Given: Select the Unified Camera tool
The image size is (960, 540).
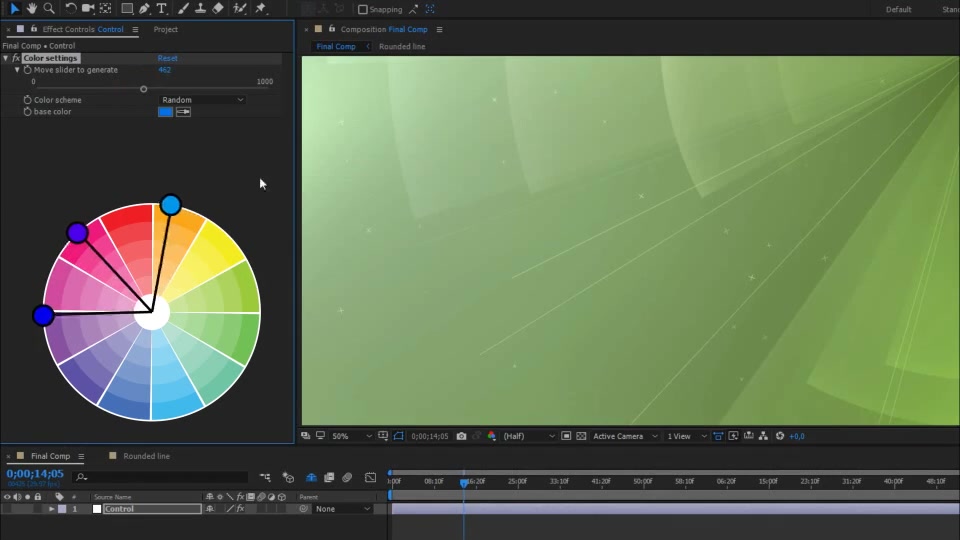Looking at the screenshot, I should 88,9.
